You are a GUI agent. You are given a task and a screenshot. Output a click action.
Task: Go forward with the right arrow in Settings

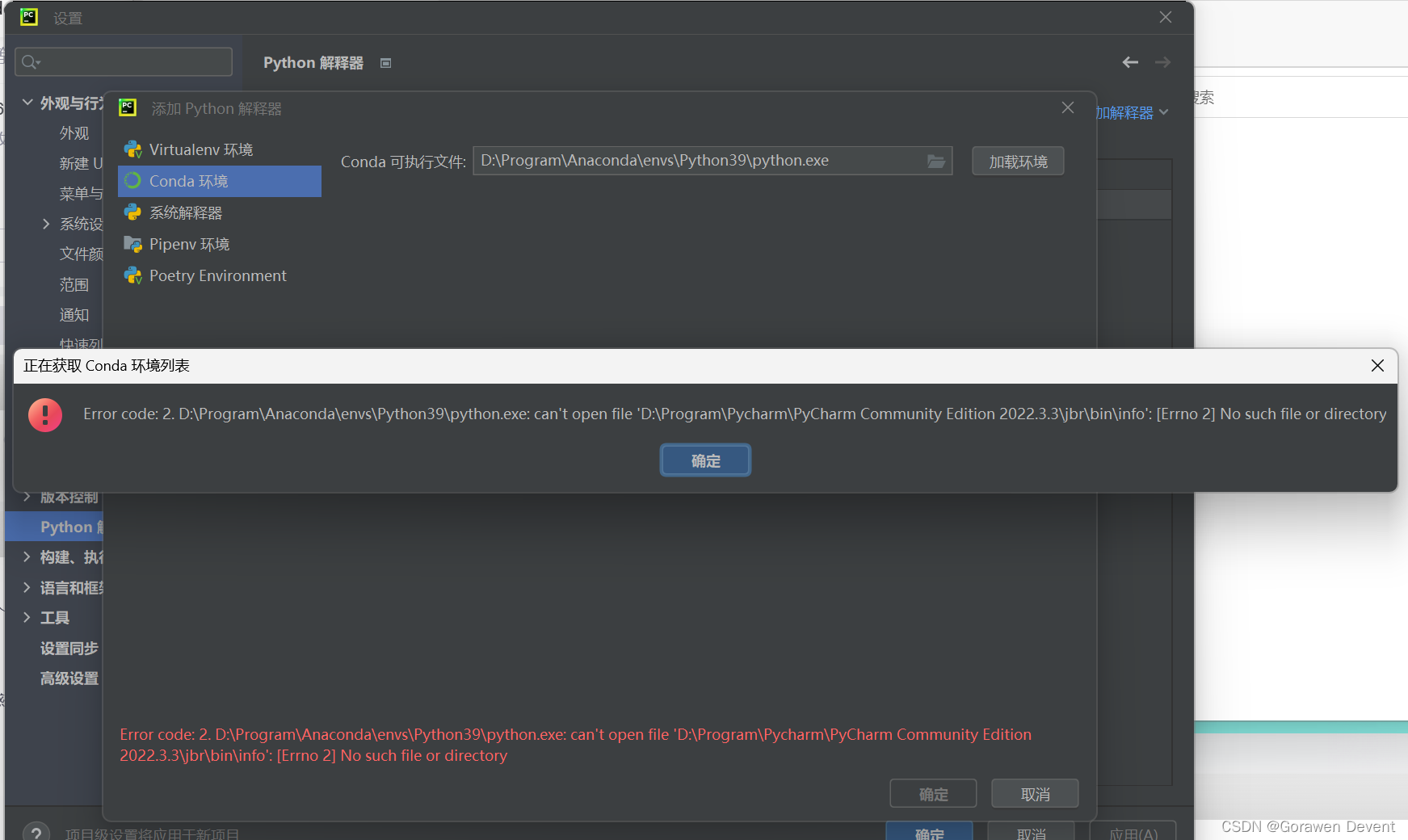coord(1162,62)
